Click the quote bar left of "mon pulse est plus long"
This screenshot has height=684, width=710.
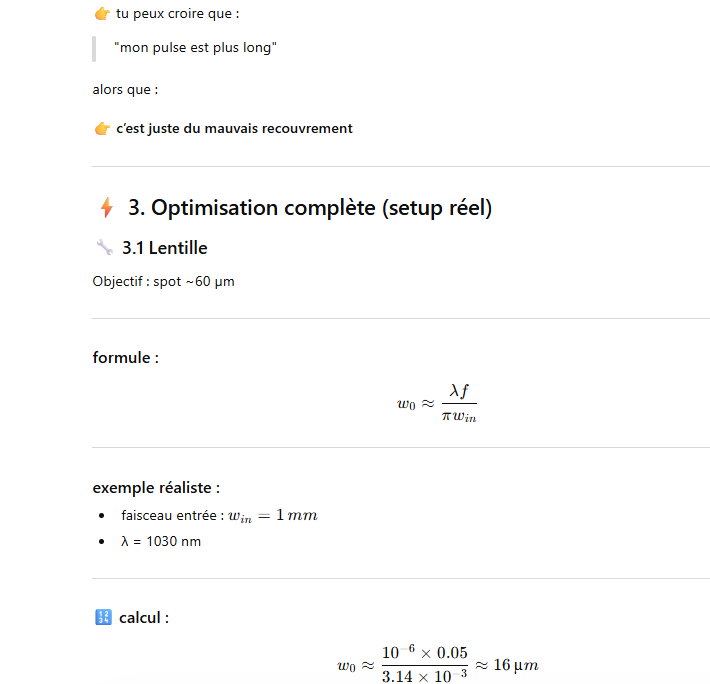(94, 48)
